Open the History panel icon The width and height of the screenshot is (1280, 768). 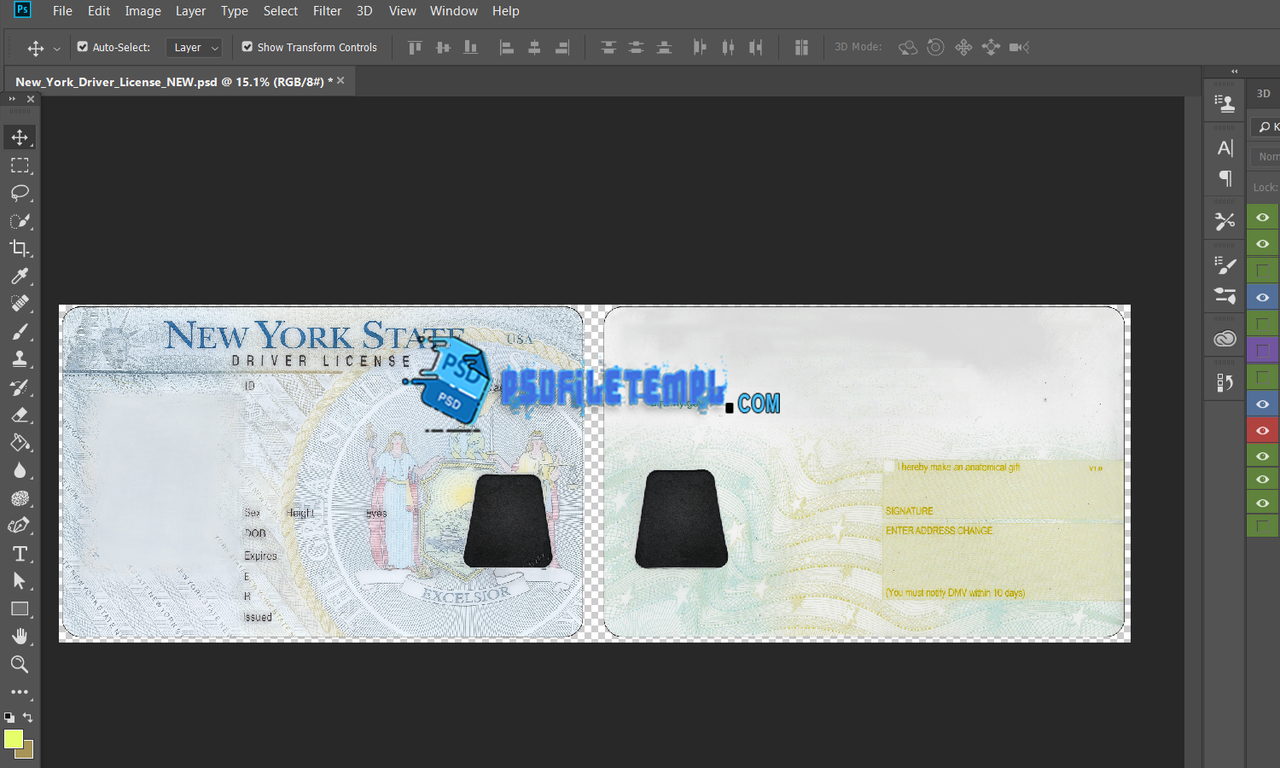[x=1225, y=382]
